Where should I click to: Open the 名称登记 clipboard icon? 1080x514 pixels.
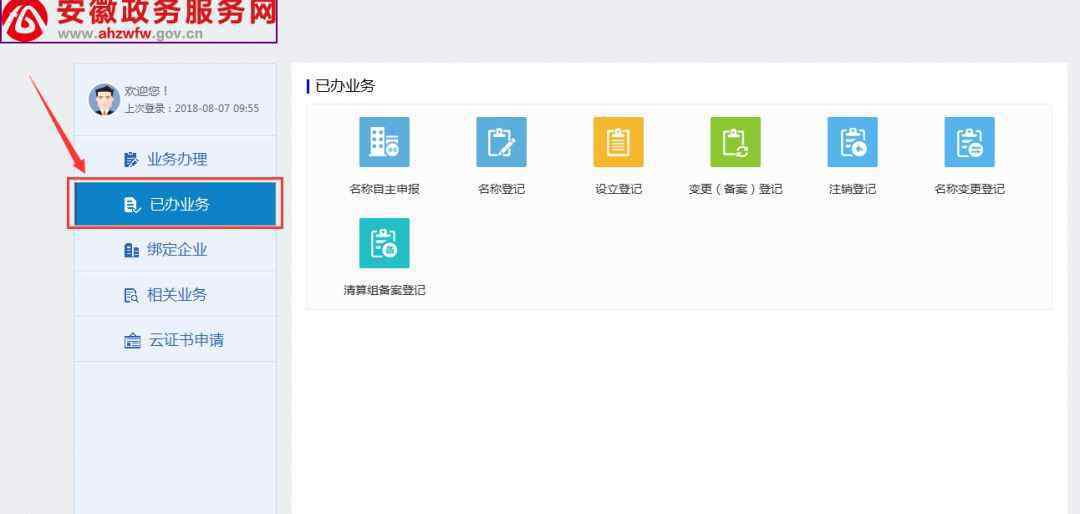tap(501, 142)
